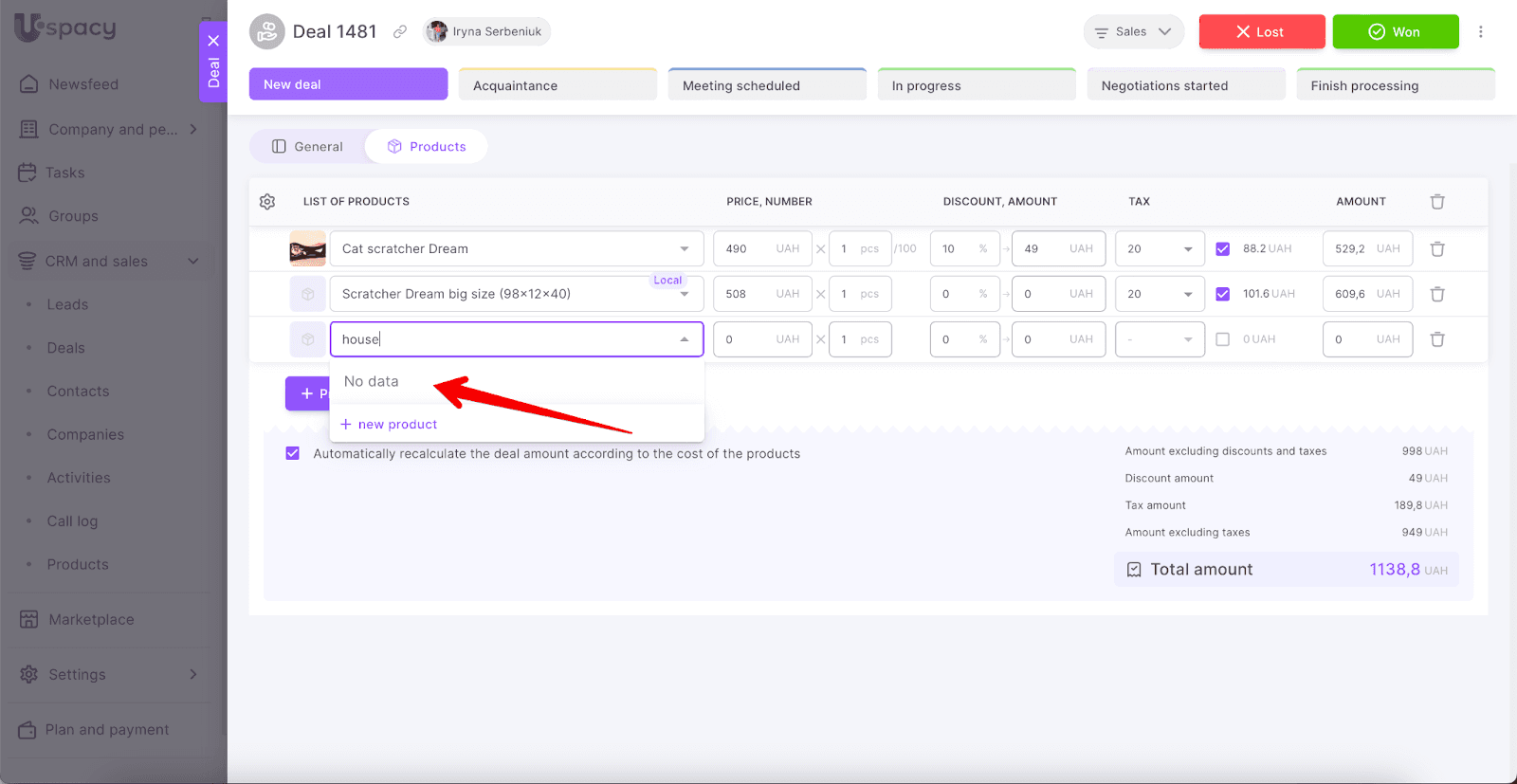
Task: Enable the tax checkbox for house row
Action: (x=1222, y=339)
